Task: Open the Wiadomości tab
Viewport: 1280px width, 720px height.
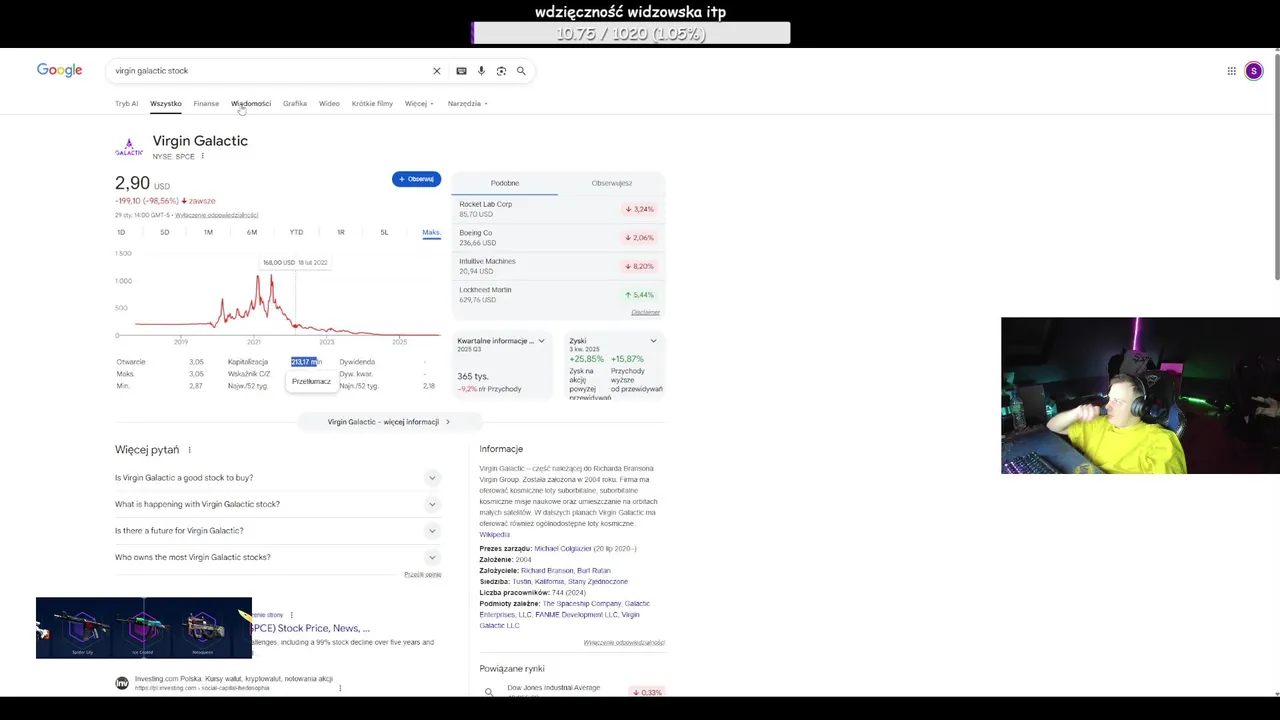Action: coord(251,103)
